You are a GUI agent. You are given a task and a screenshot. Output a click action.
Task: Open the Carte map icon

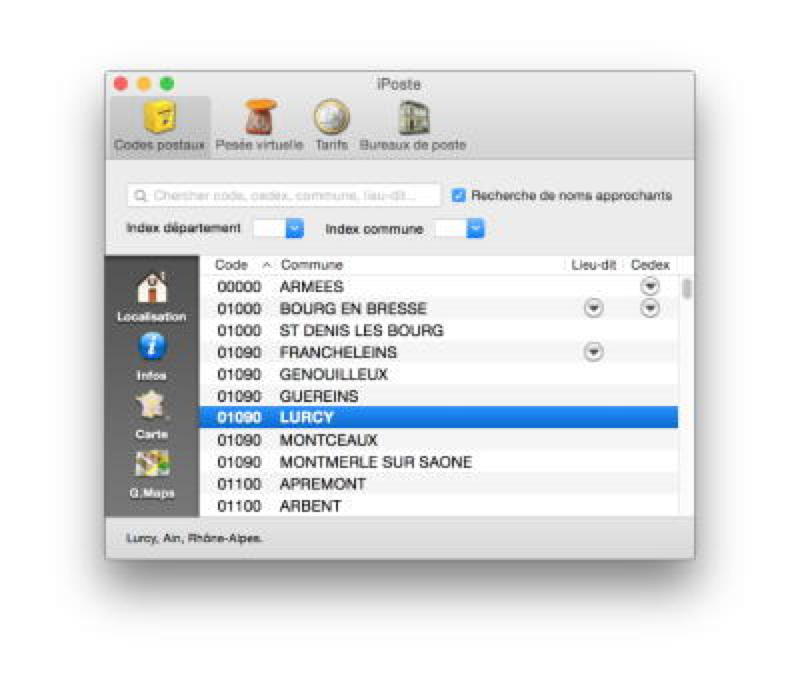click(152, 407)
